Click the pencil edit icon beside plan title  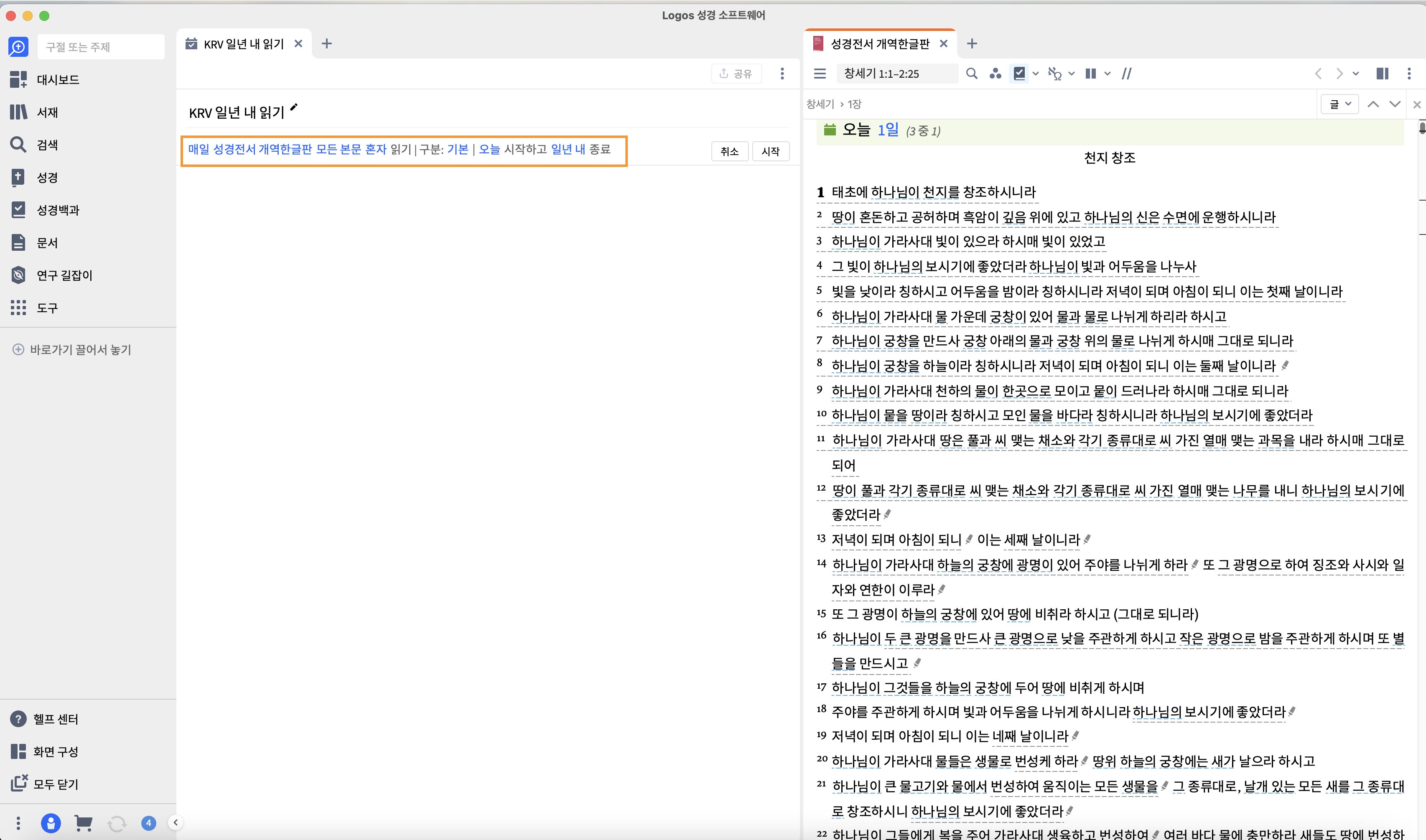tap(294, 107)
